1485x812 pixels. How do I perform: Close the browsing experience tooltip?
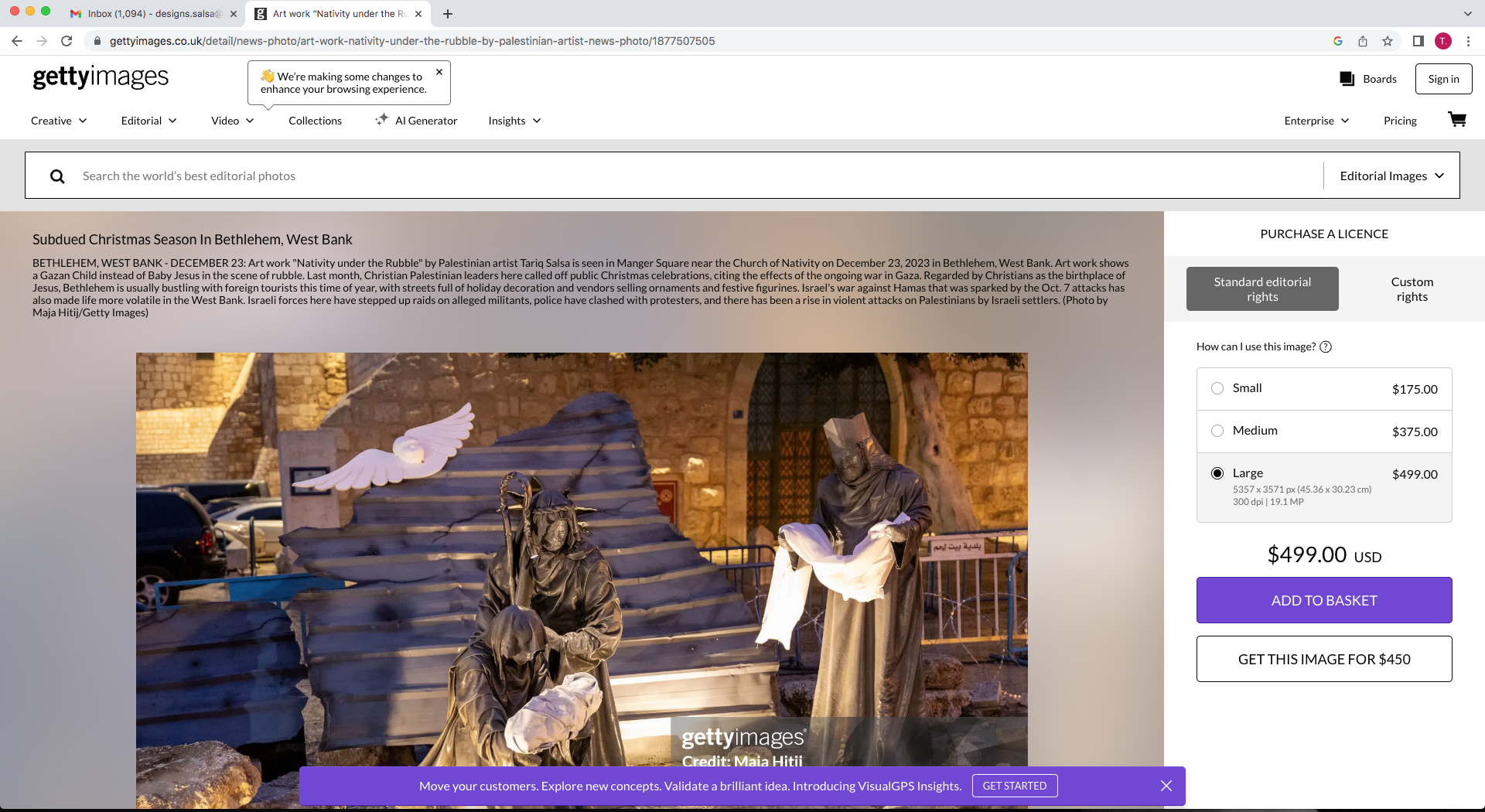coord(439,72)
